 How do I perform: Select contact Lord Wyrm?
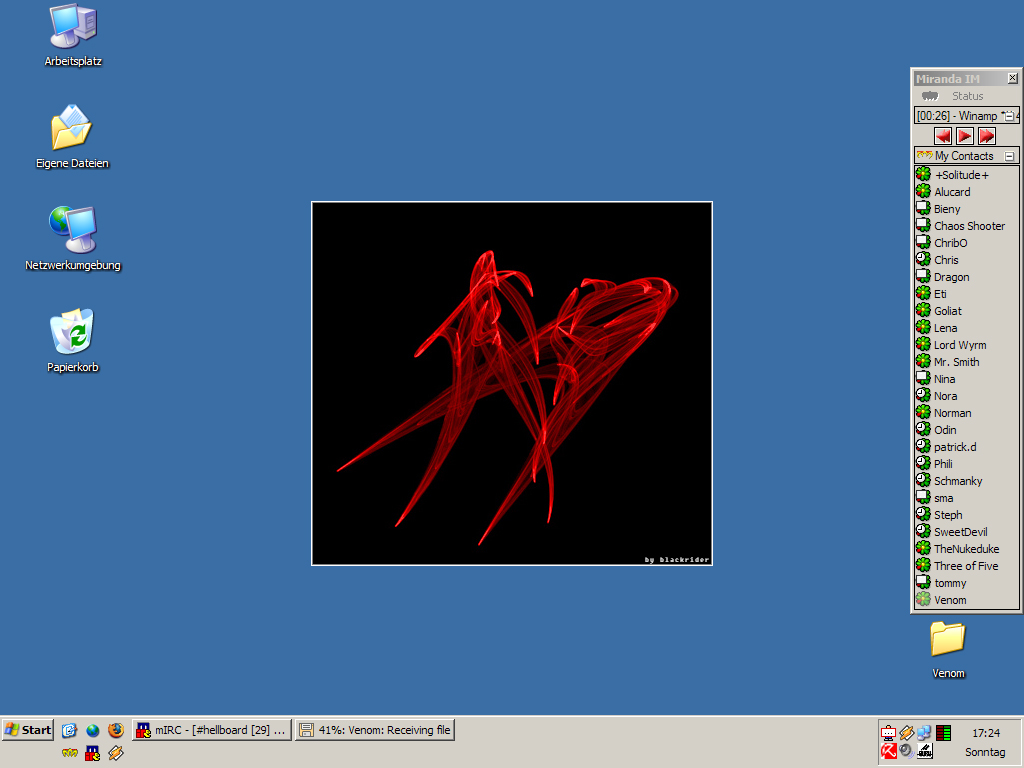pos(959,345)
